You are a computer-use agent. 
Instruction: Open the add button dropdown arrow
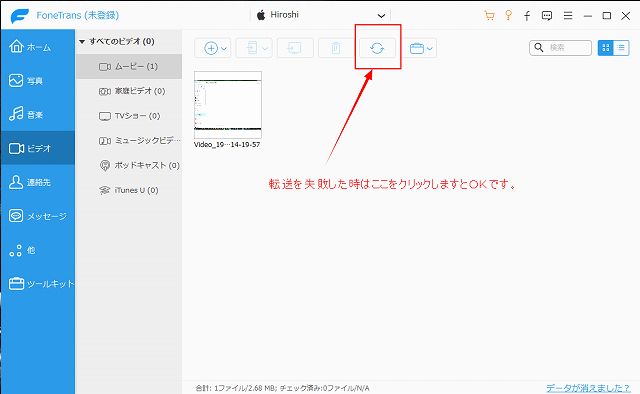pos(224,49)
